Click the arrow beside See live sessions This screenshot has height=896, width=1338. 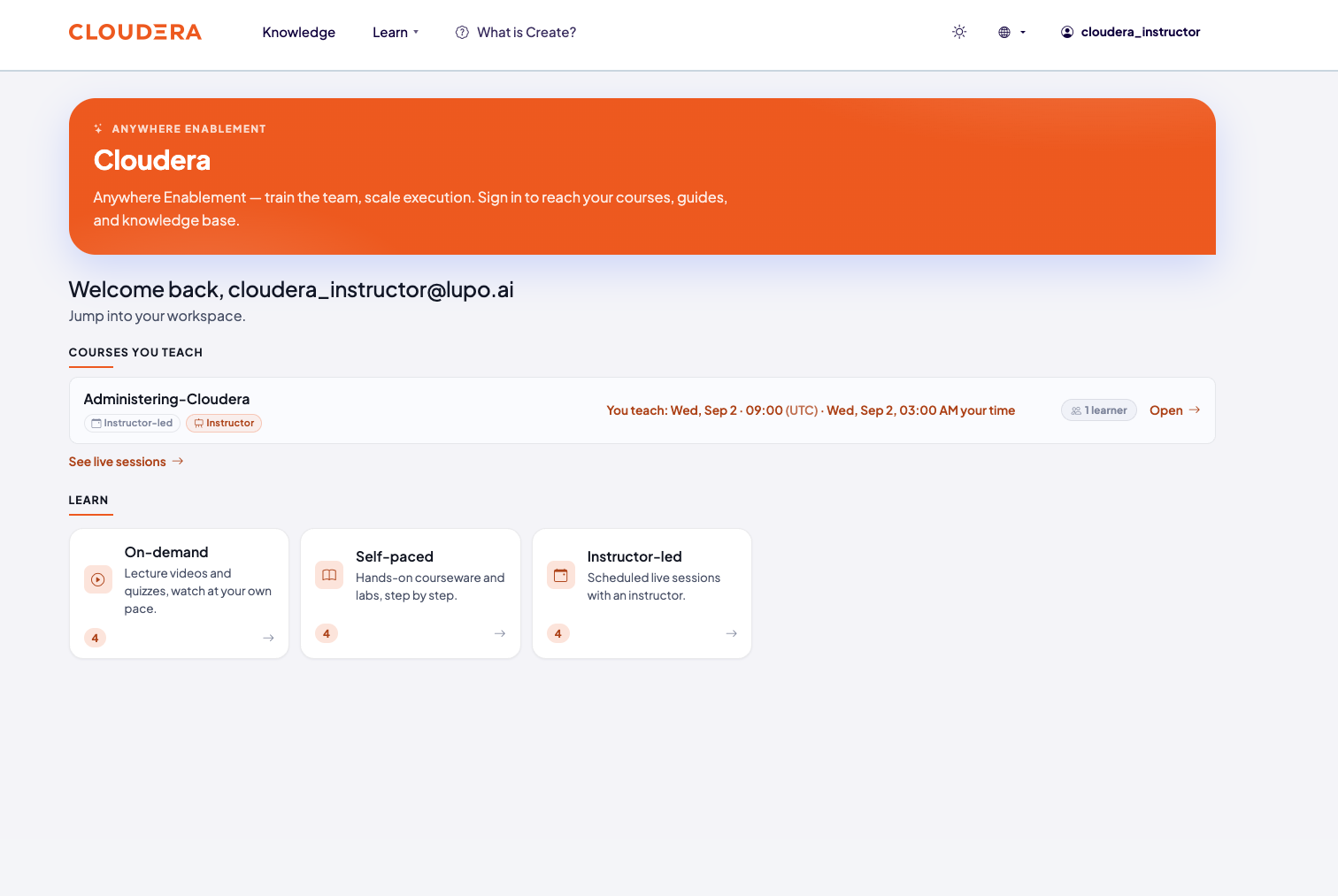[178, 461]
